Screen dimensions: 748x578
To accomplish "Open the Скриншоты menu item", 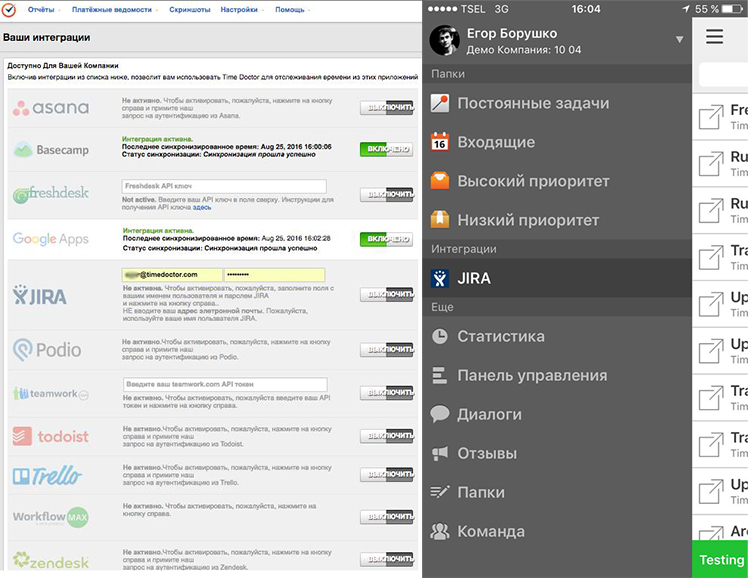I will (189, 10).
